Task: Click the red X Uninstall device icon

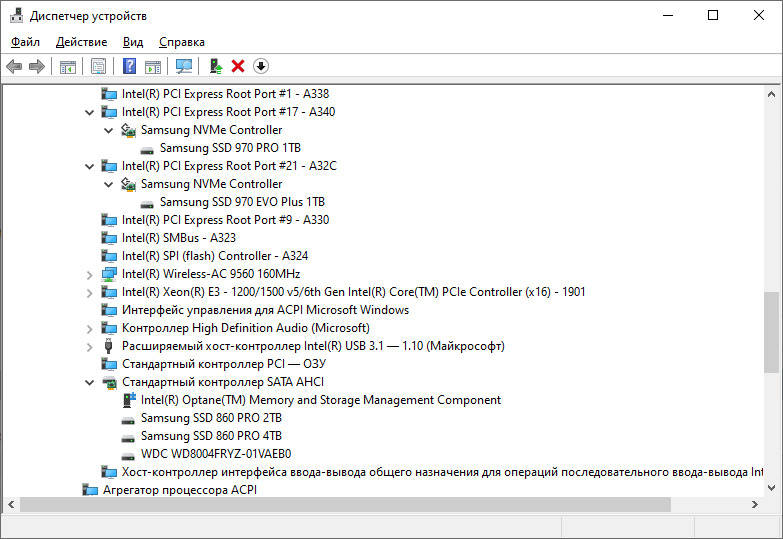Action: click(238, 66)
